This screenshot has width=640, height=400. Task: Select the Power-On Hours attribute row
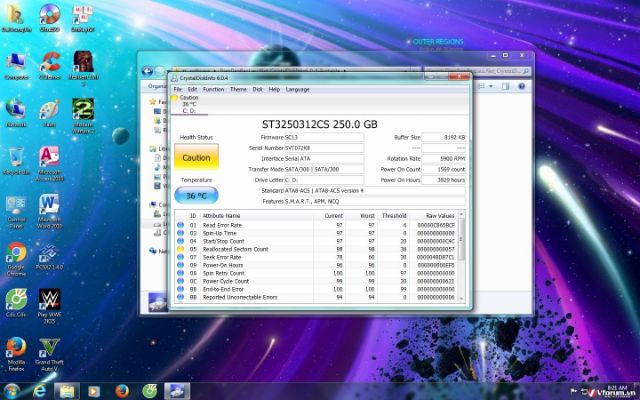pos(316,265)
